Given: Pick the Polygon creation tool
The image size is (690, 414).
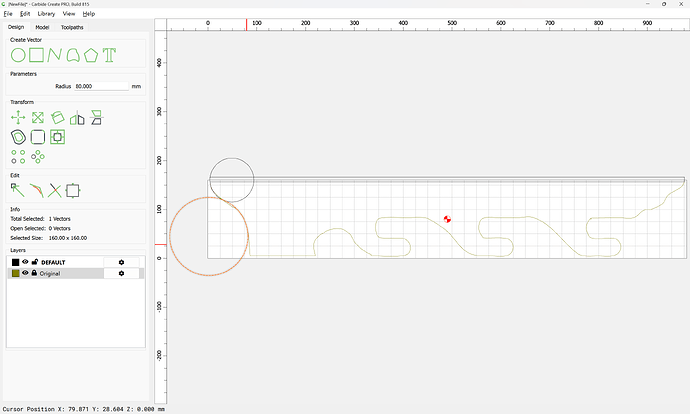Looking at the screenshot, I should [x=91, y=54].
